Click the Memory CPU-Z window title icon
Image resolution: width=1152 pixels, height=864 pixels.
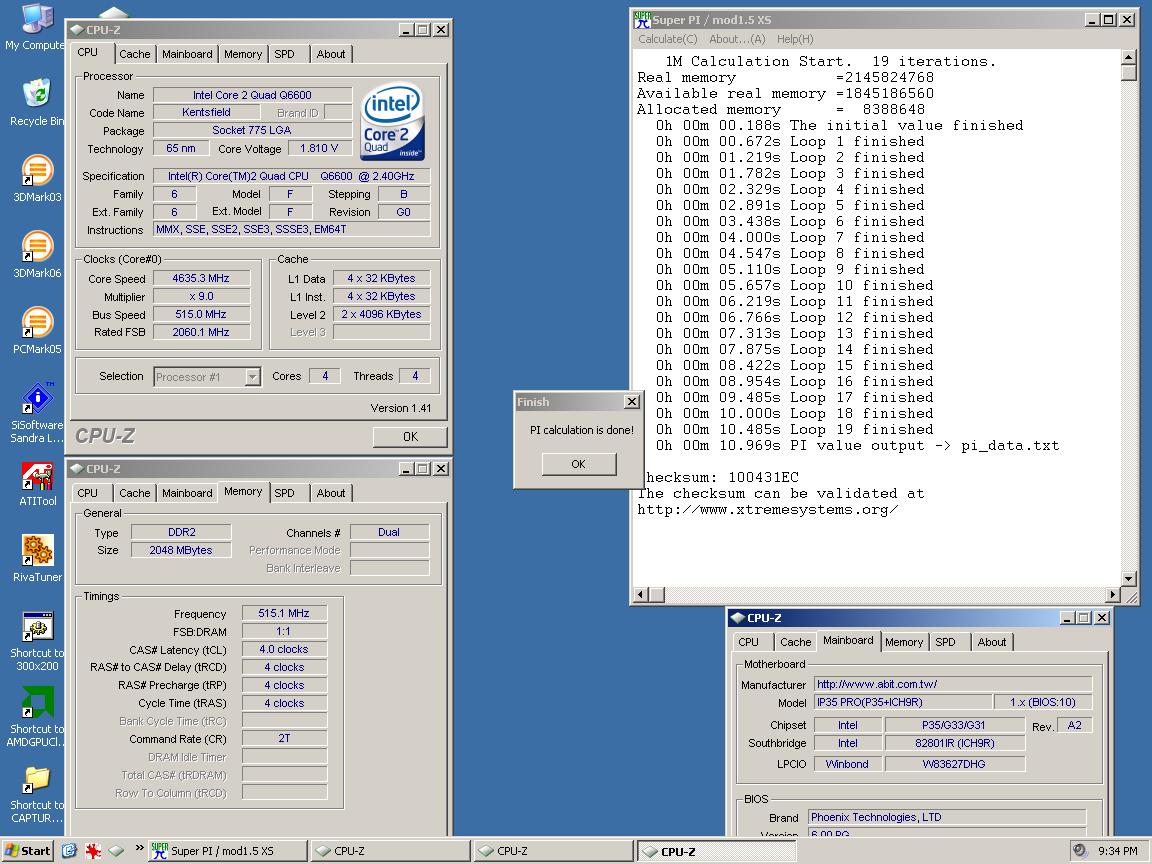(76, 469)
